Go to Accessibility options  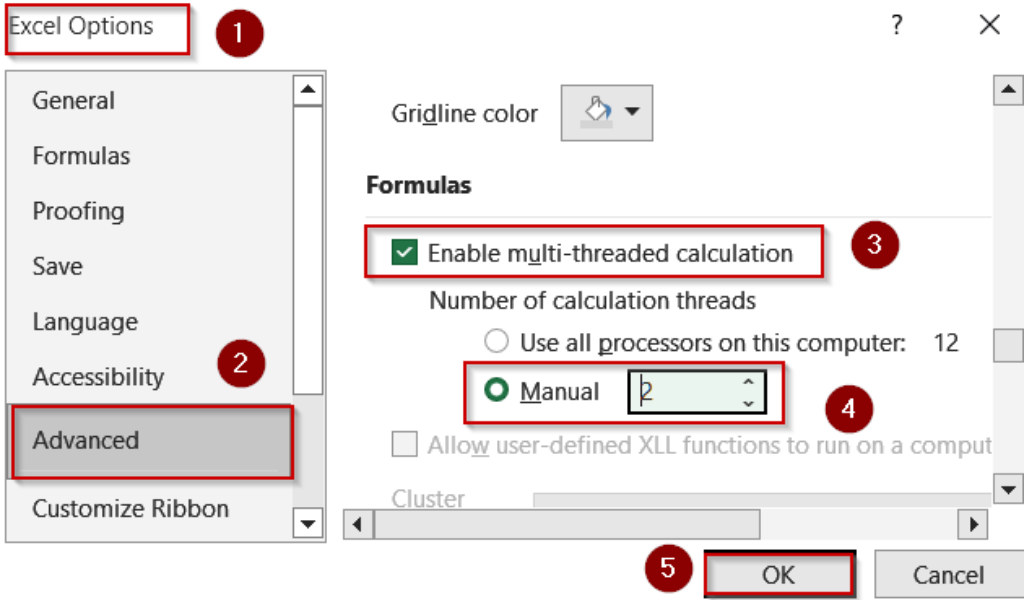[96, 377]
